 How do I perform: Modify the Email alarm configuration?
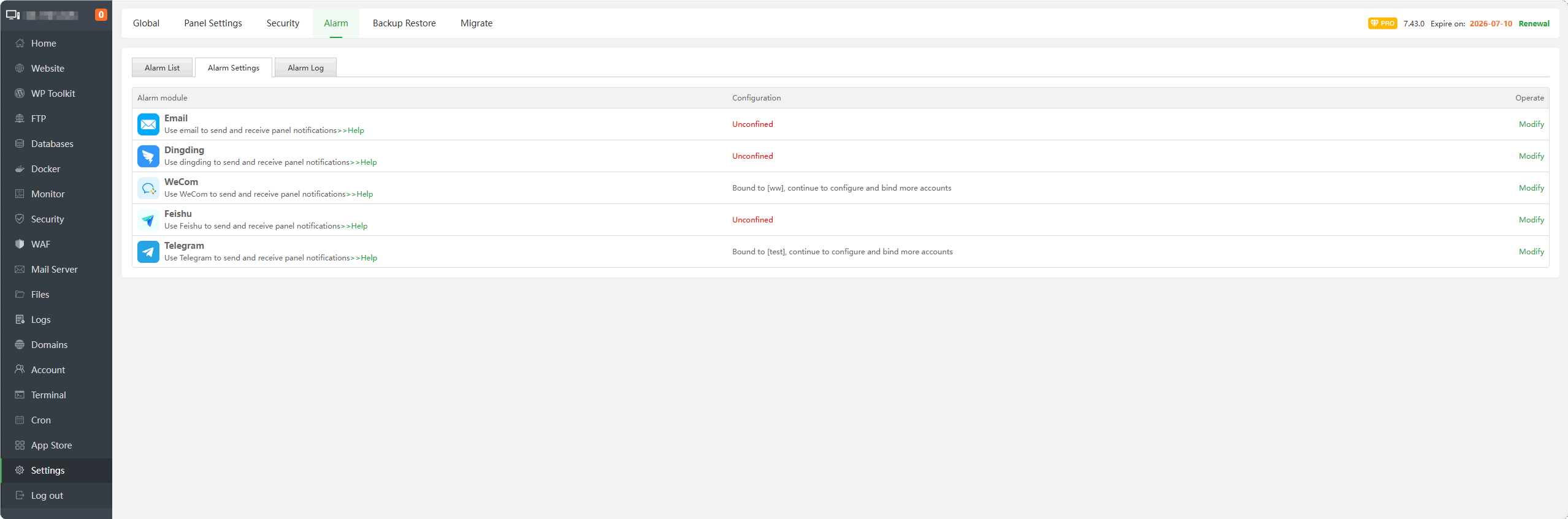pyautogui.click(x=1531, y=124)
